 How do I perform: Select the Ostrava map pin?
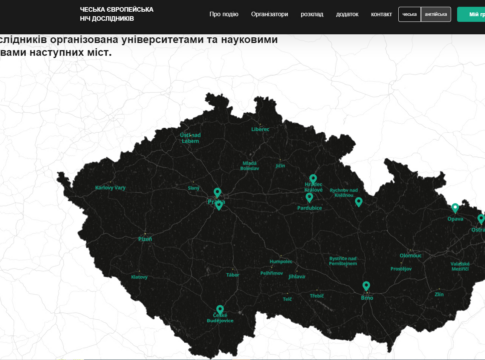click(x=481, y=219)
